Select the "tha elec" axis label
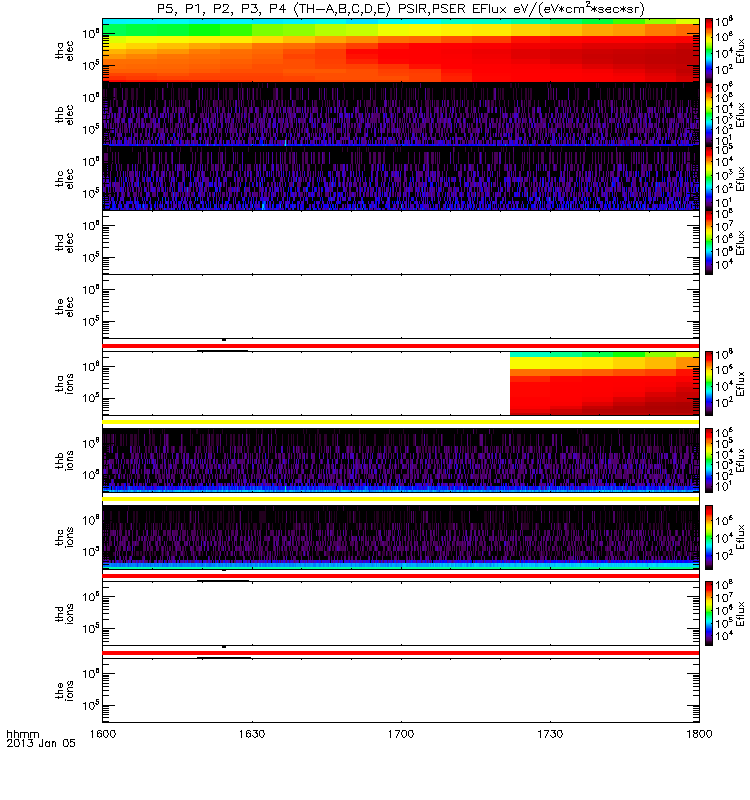This screenshot has width=750, height=800. [x=64, y=51]
